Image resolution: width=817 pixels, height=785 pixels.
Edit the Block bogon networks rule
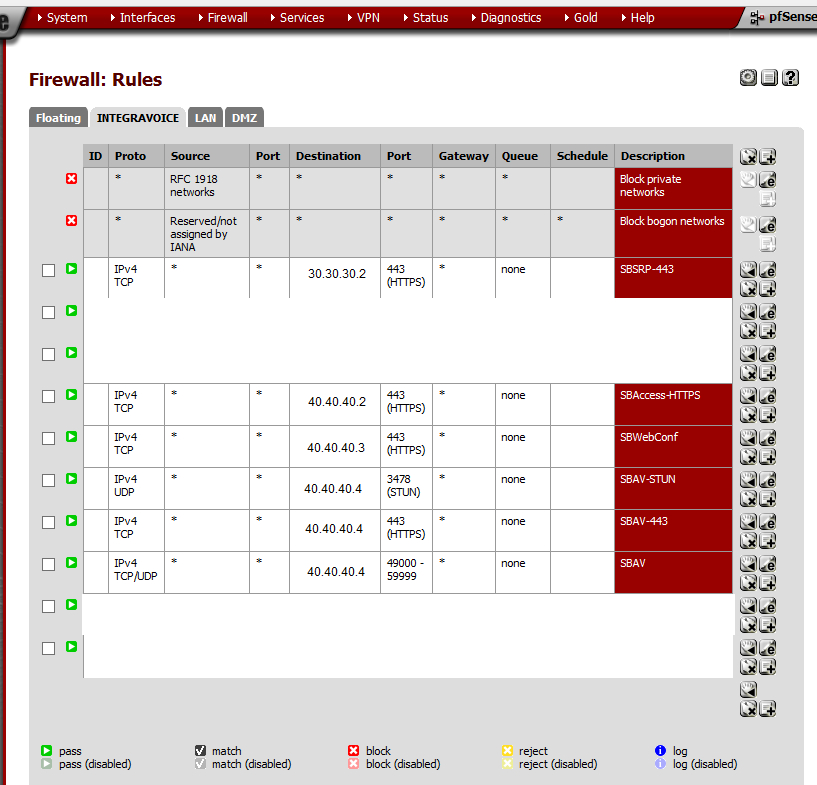tap(768, 225)
